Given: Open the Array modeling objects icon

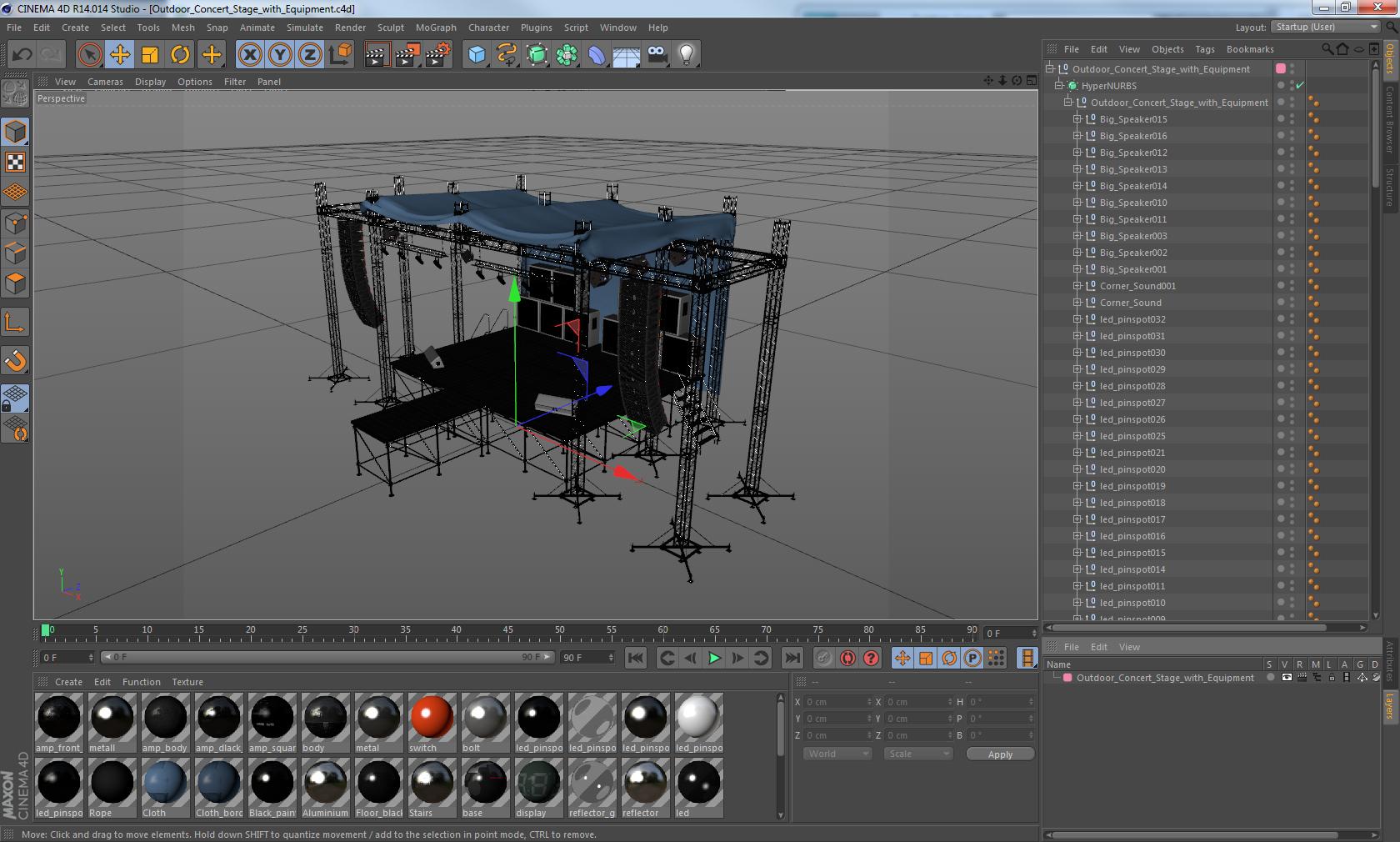Looking at the screenshot, I should click(567, 55).
